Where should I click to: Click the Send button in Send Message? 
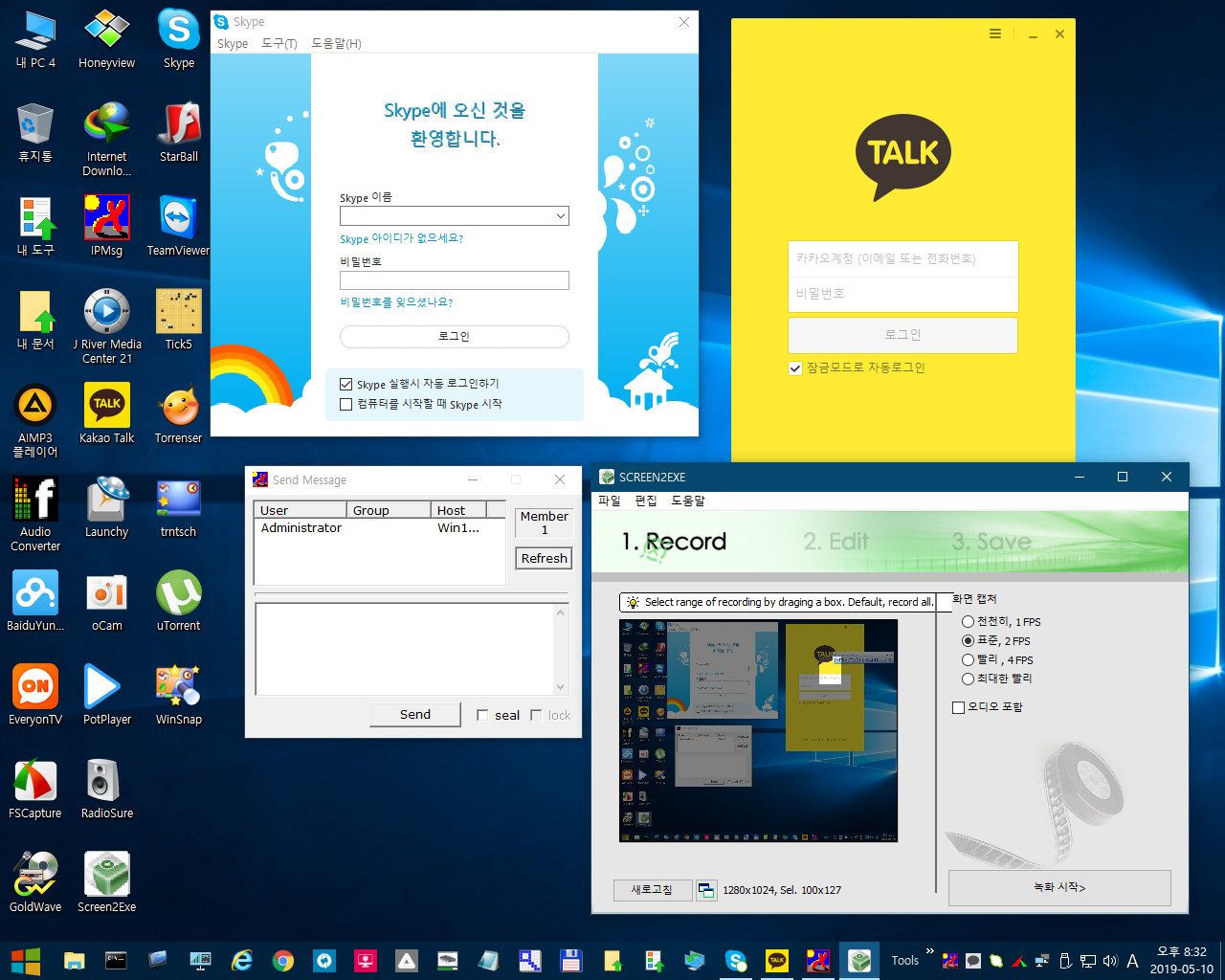pos(415,715)
